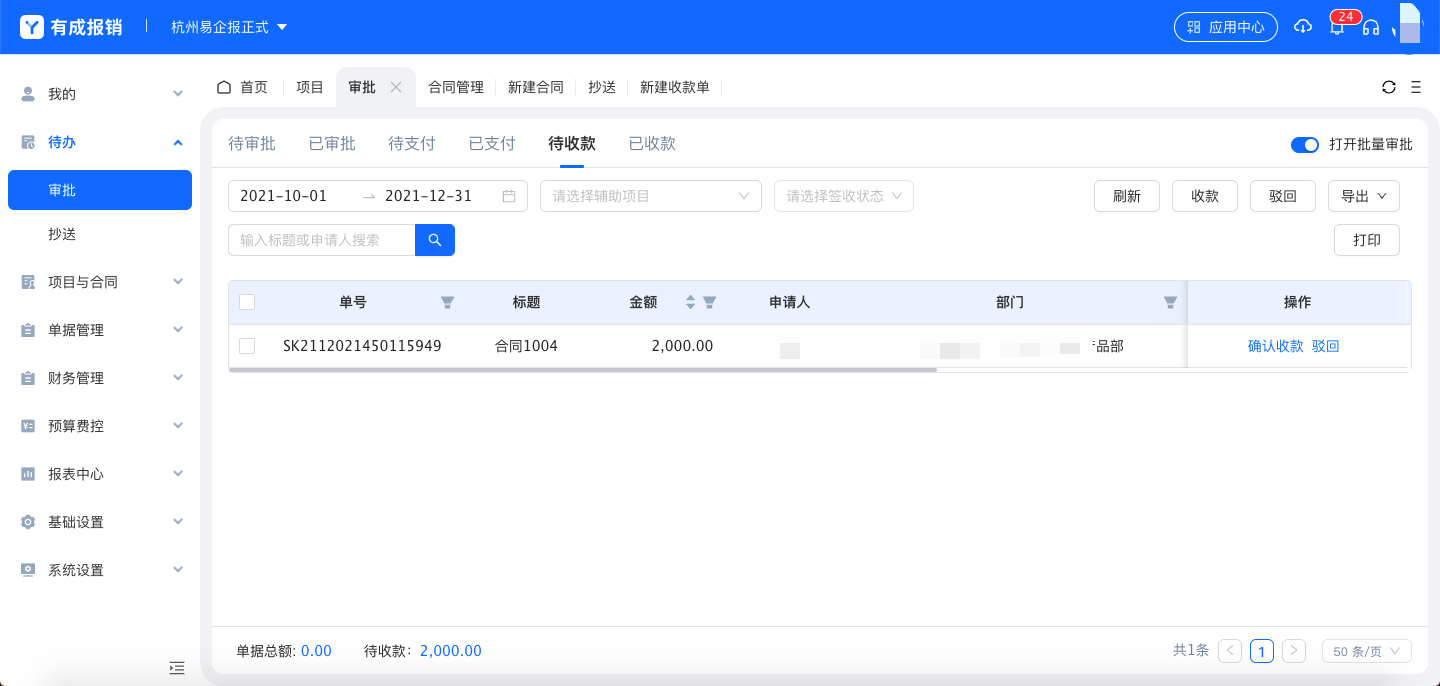Click the 报表中心 sidebar icon

click(x=29, y=474)
